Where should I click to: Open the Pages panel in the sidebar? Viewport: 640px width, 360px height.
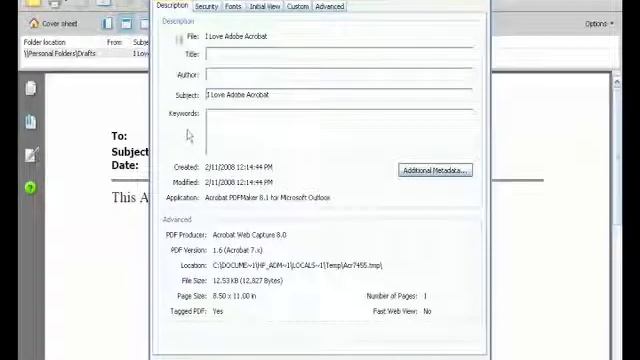pos(31,88)
